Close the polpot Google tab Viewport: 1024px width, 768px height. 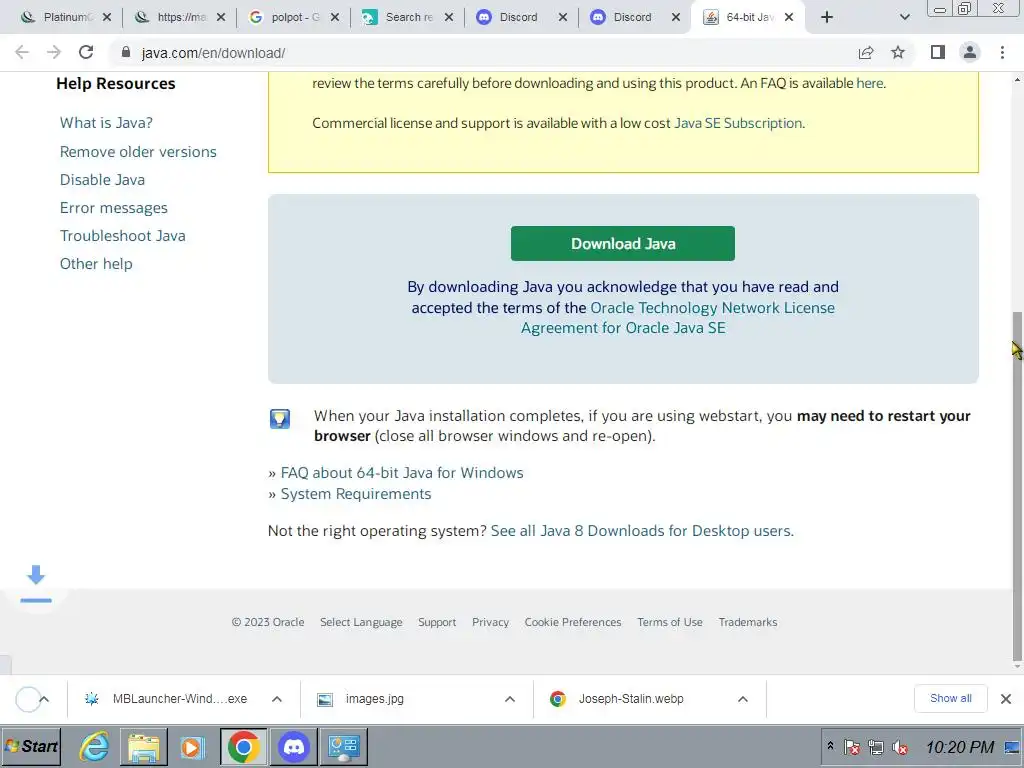[x=335, y=18]
